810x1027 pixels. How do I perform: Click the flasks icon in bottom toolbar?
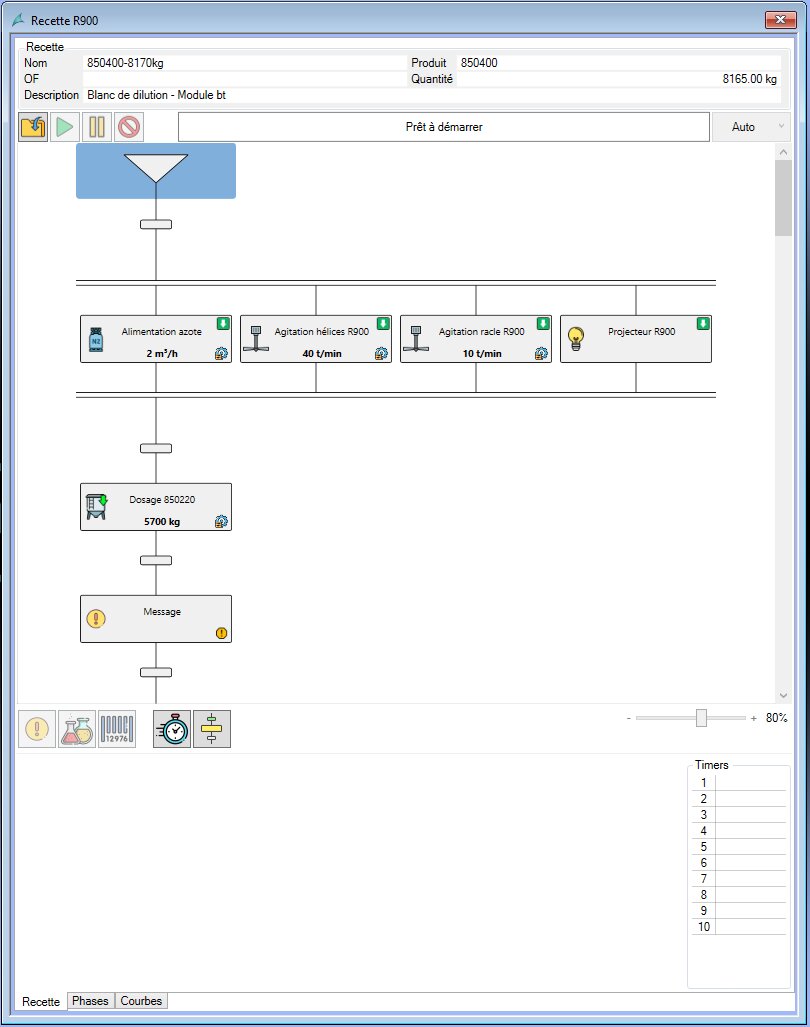click(x=77, y=729)
